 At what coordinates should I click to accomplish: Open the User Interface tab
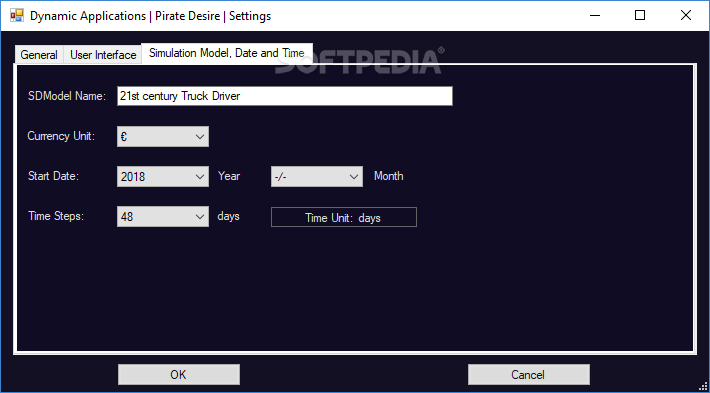[x=103, y=55]
